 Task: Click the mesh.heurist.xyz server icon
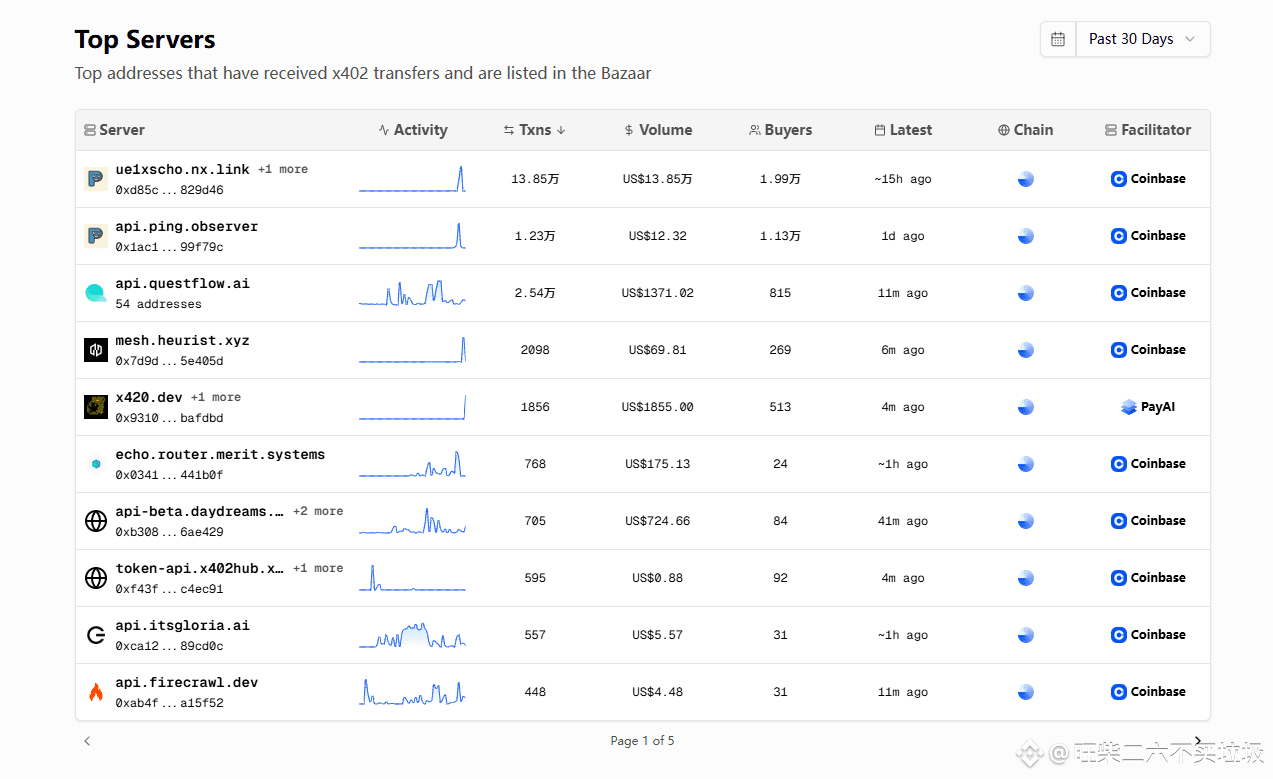[96, 350]
